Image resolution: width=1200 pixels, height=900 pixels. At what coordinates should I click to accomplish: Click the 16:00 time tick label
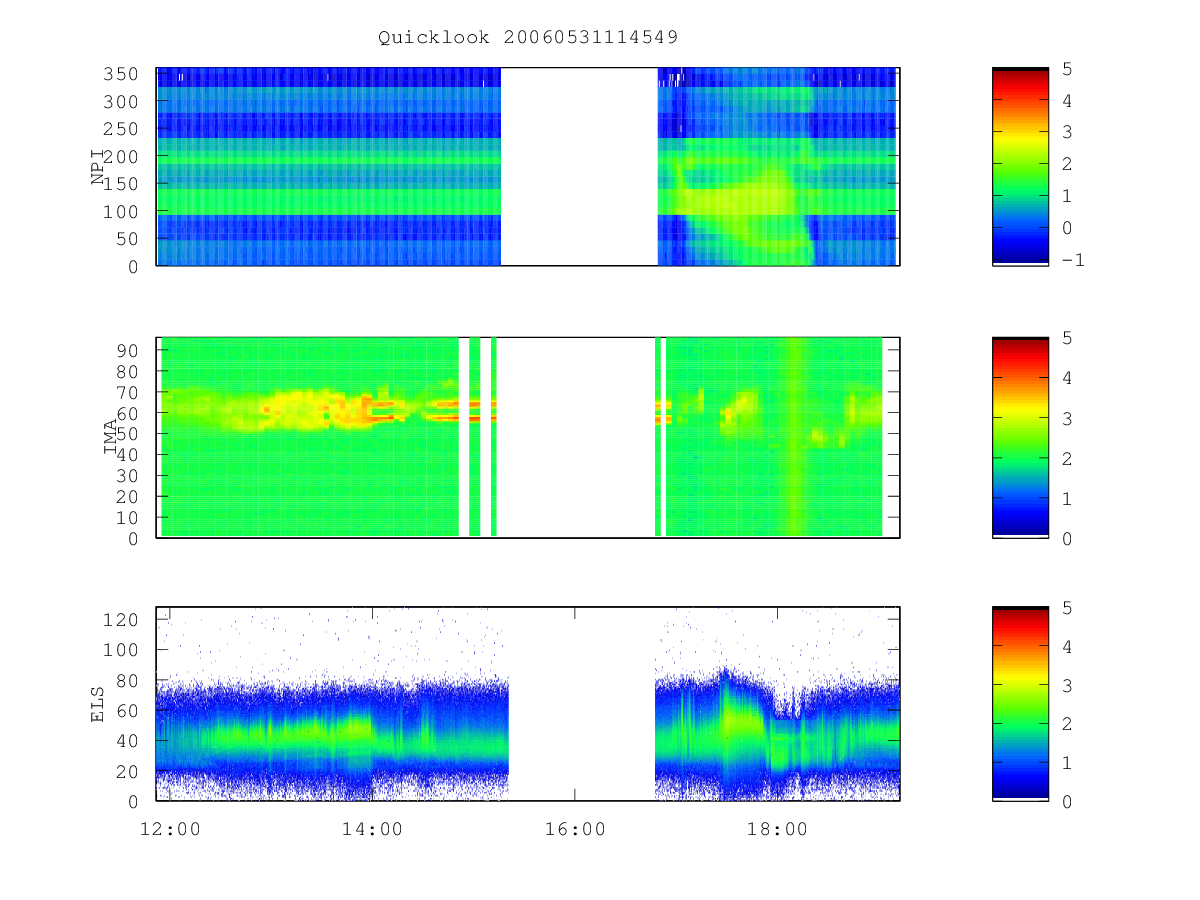[x=575, y=829]
